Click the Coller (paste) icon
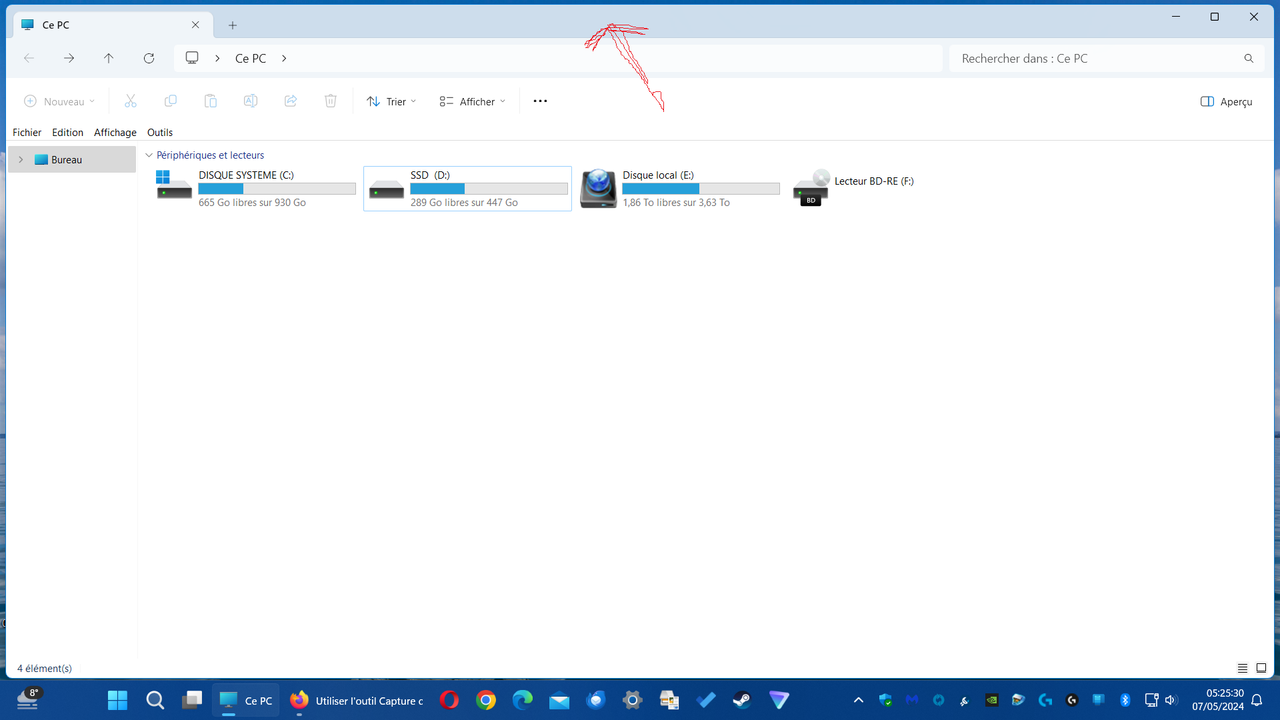1280x720 pixels. tap(210, 100)
